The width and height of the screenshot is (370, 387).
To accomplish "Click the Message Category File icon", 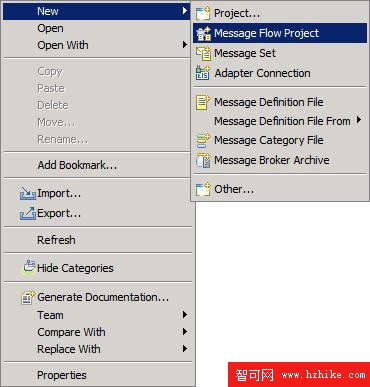I will click(203, 140).
